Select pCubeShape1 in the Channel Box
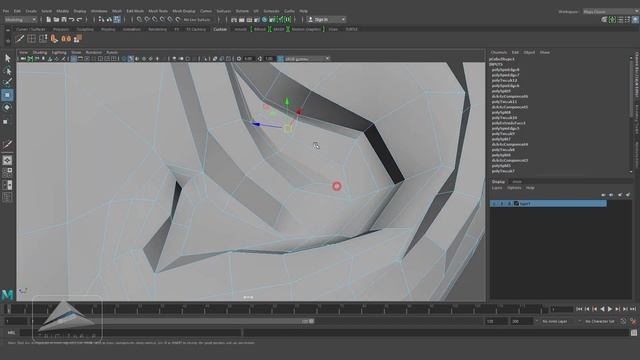 point(502,59)
